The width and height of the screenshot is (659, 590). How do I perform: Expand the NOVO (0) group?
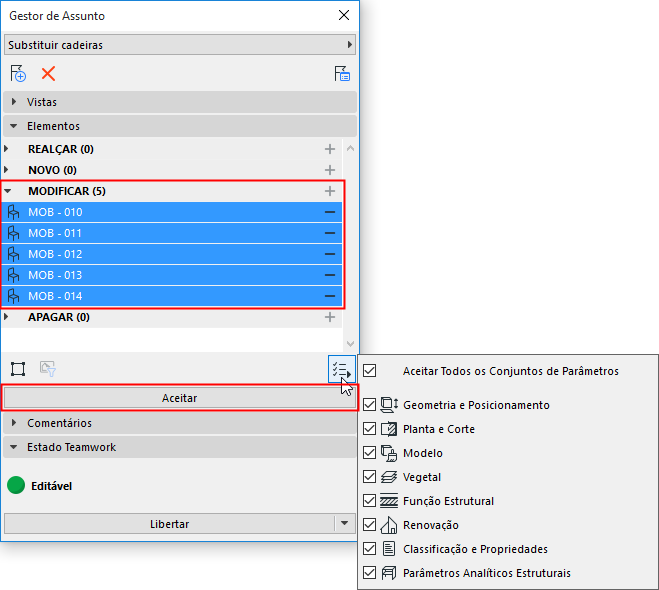6,170
